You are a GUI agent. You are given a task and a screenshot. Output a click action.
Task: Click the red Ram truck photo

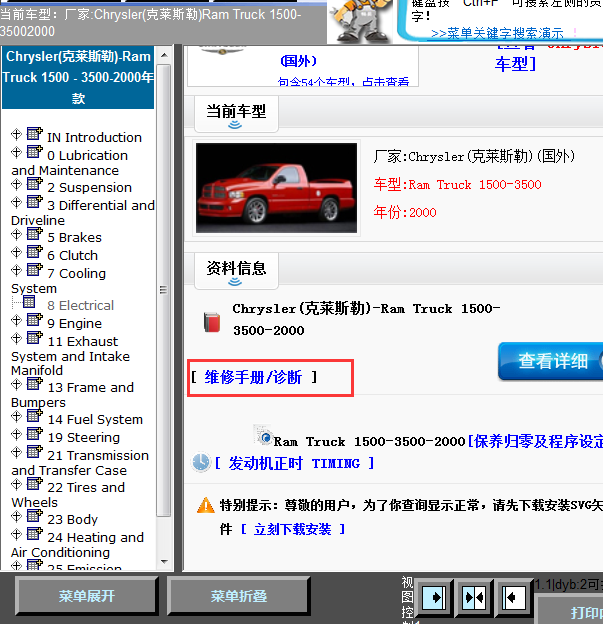(x=276, y=188)
